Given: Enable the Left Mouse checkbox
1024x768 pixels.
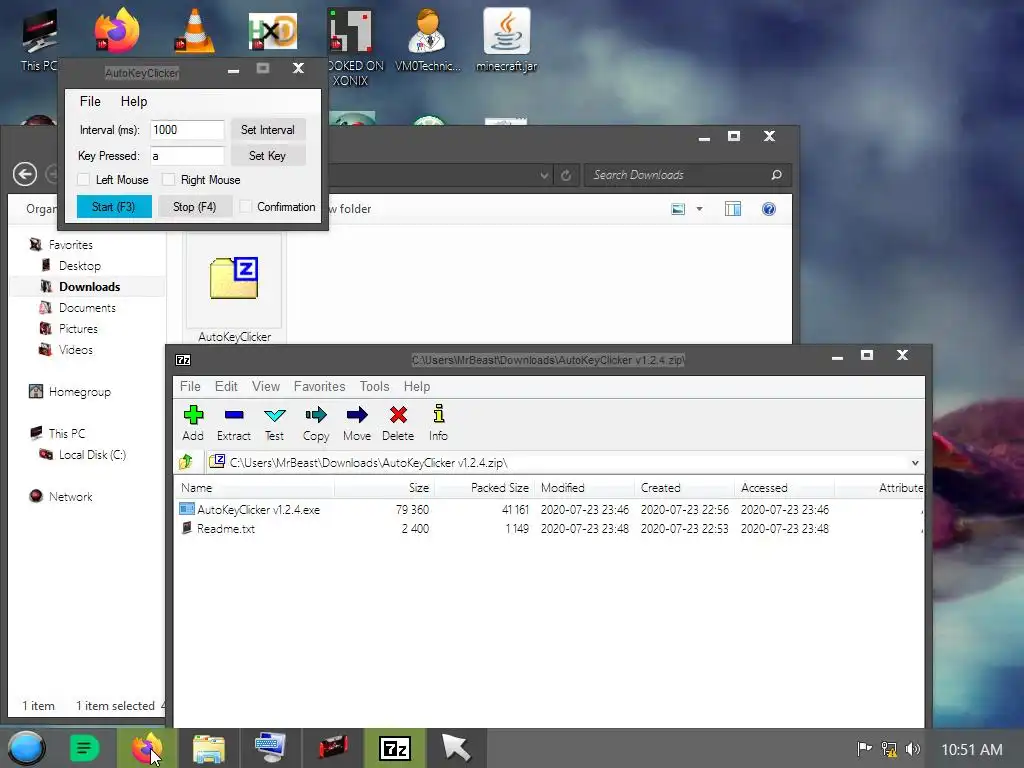Looking at the screenshot, I should click(83, 180).
